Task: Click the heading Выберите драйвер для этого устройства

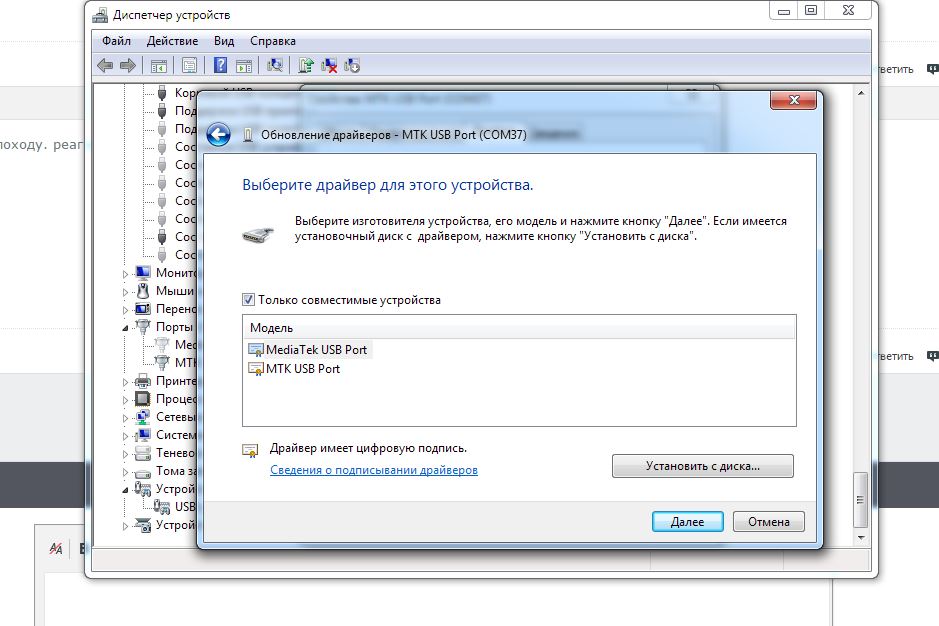Action: coord(387,185)
